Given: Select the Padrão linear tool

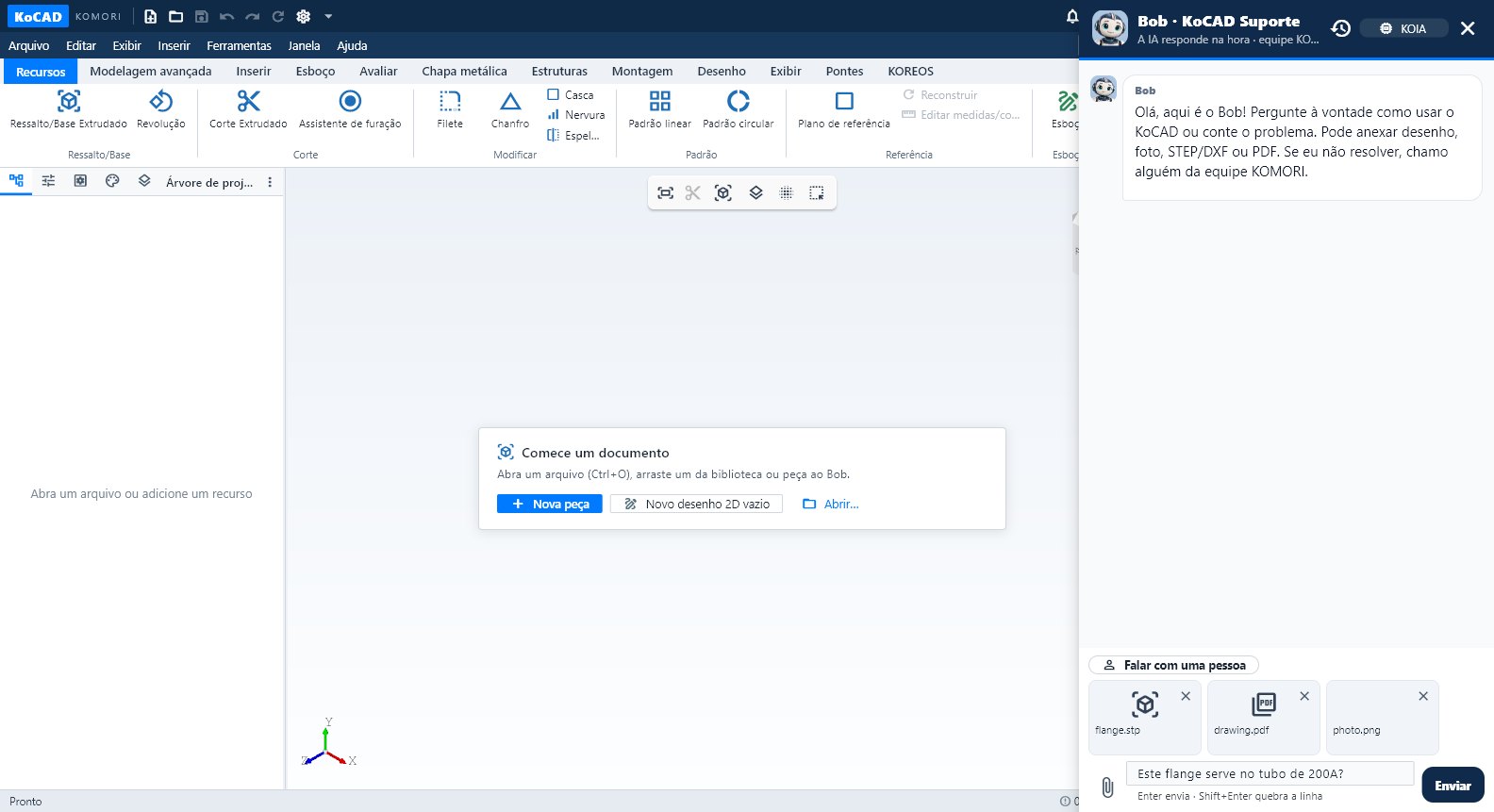Looking at the screenshot, I should (x=660, y=109).
